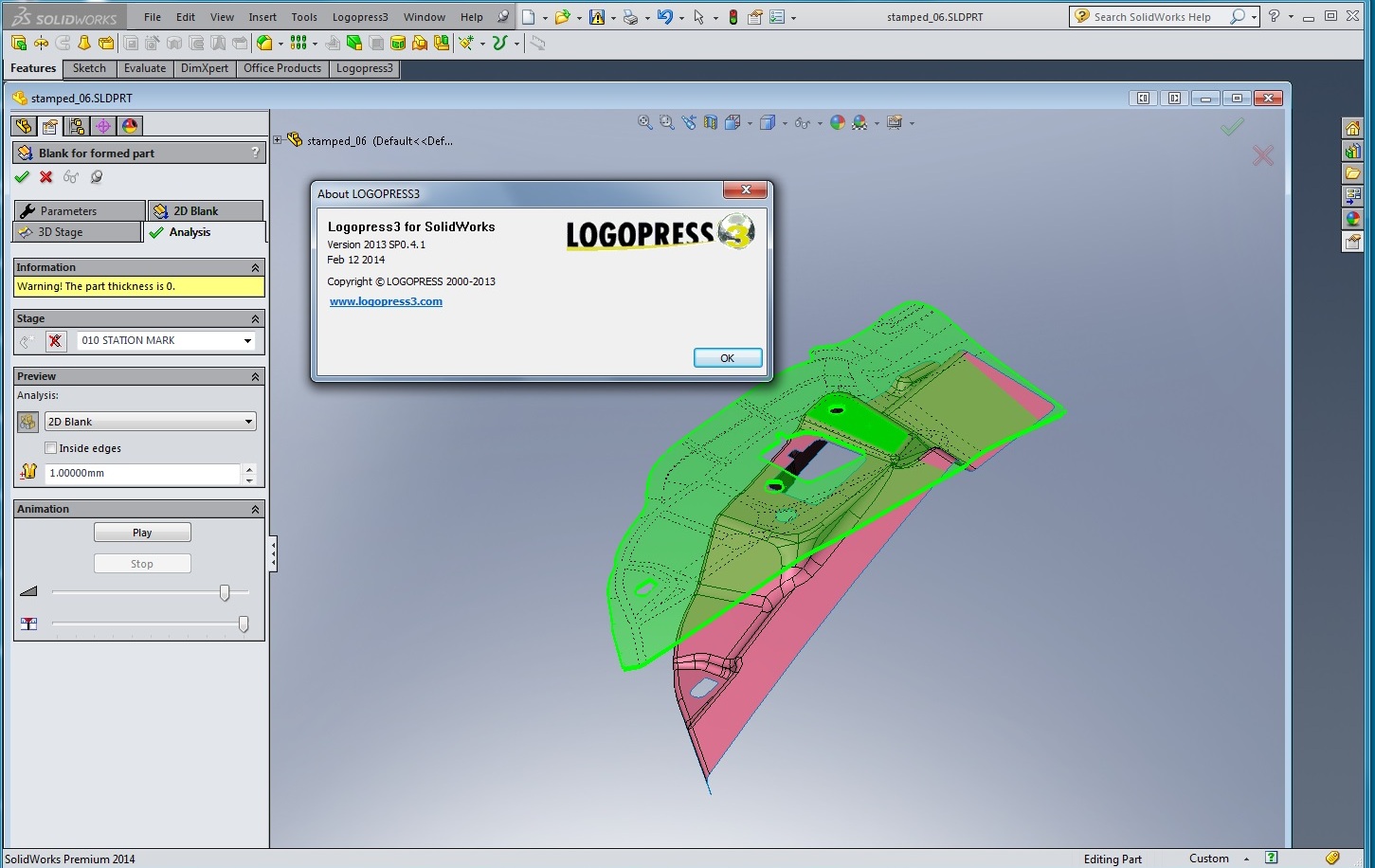Open the www.logopress3.com link
The height and width of the screenshot is (868, 1375).
click(386, 301)
